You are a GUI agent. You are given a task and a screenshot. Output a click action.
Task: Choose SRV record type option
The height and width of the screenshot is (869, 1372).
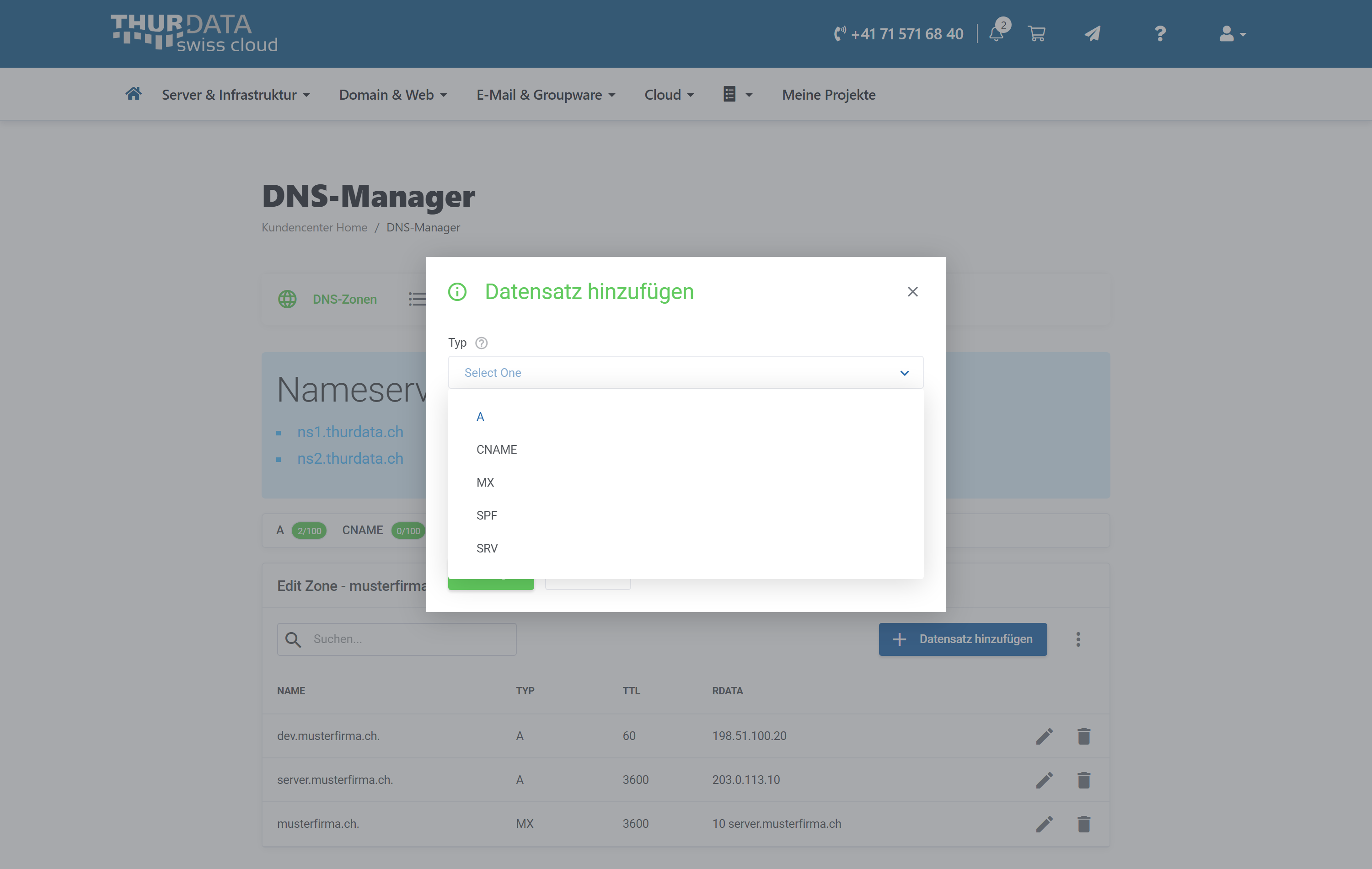686,549
